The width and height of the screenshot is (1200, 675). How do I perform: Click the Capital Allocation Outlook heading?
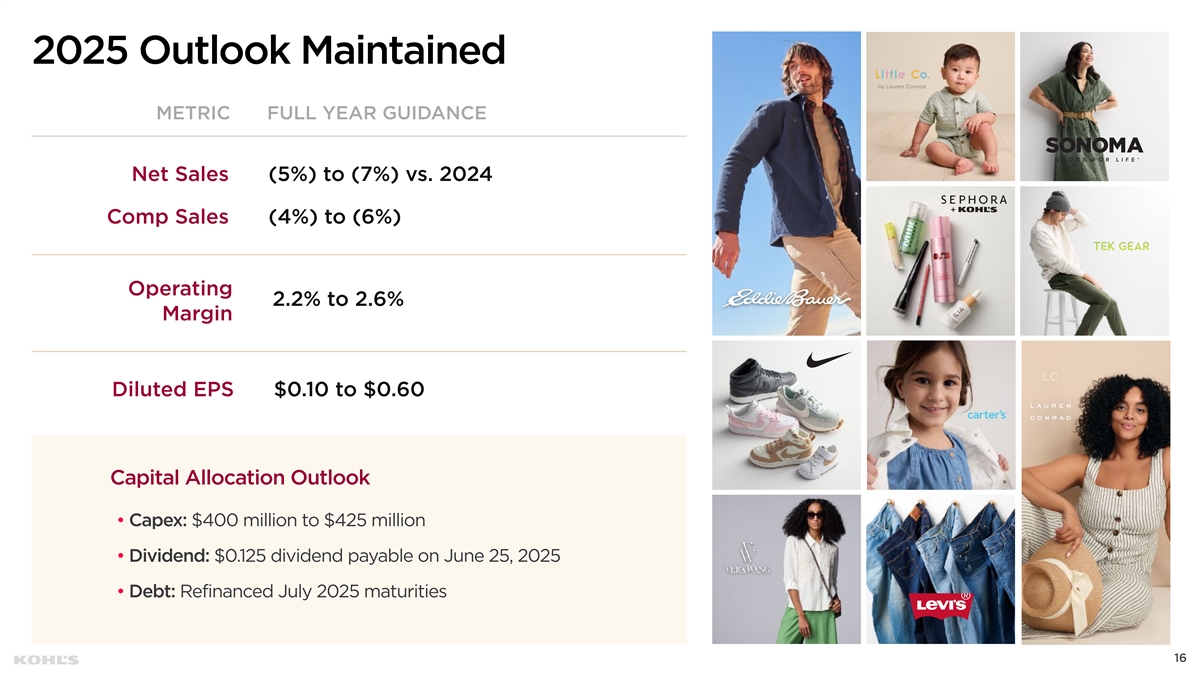[240, 478]
